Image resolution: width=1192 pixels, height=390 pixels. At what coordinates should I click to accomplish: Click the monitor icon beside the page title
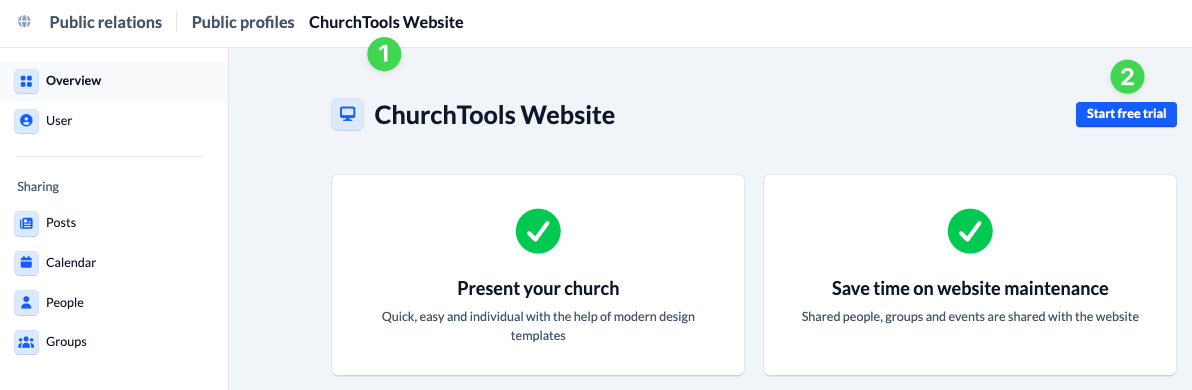click(x=347, y=115)
